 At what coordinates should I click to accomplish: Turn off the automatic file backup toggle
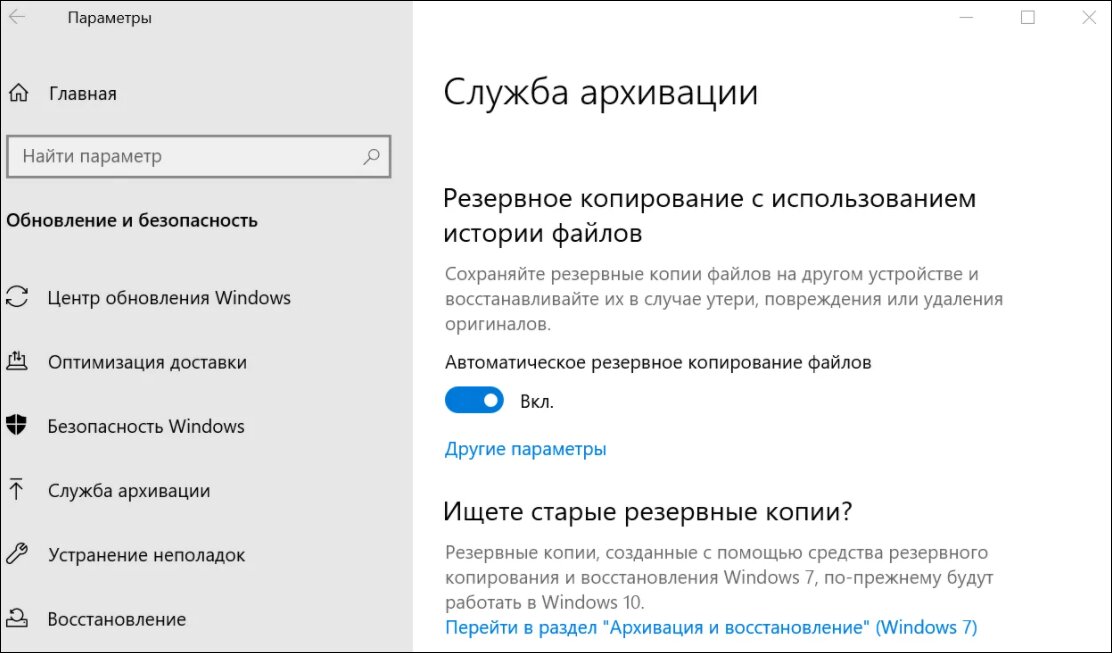474,401
